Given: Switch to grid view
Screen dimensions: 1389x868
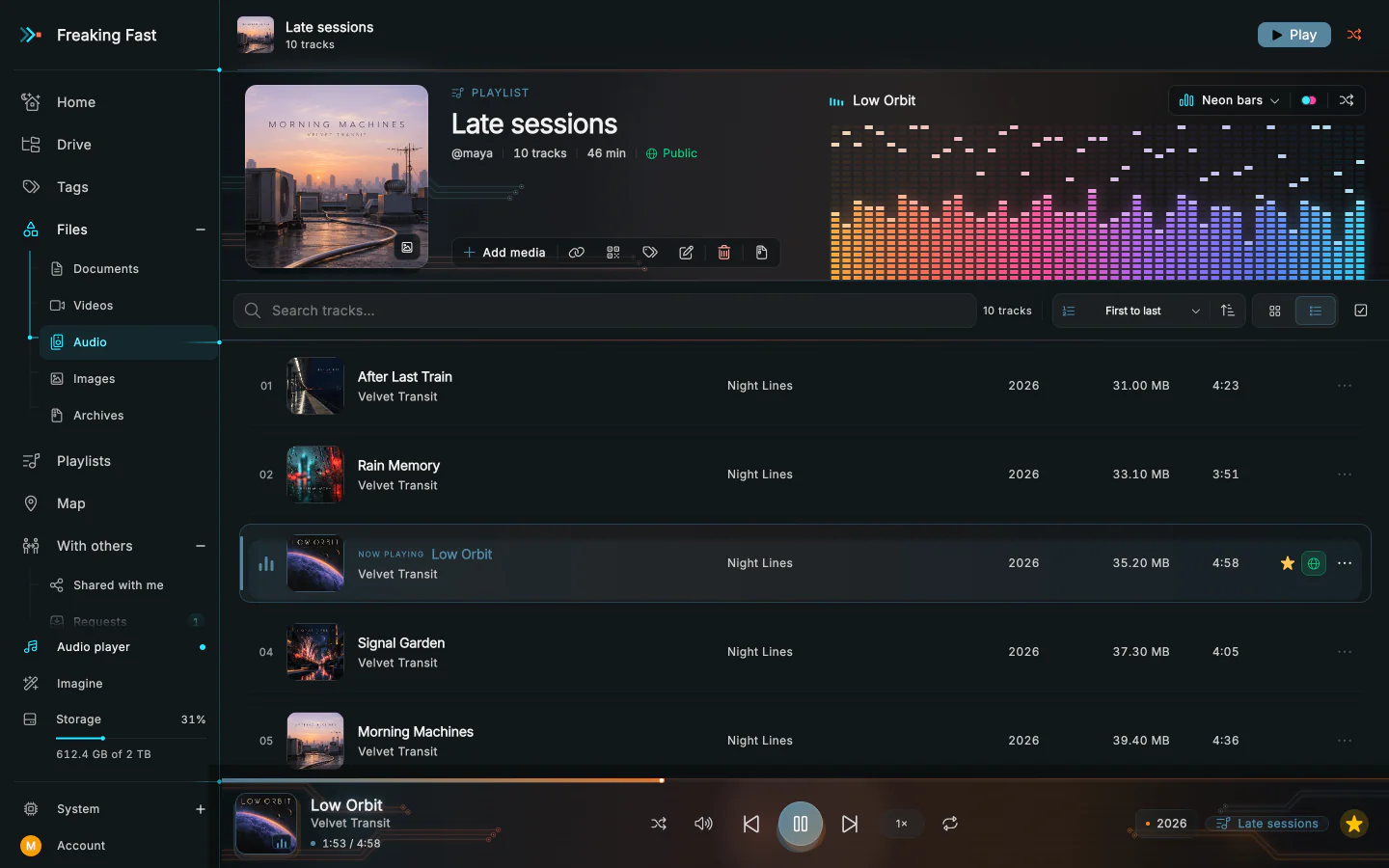Looking at the screenshot, I should pyautogui.click(x=1275, y=311).
